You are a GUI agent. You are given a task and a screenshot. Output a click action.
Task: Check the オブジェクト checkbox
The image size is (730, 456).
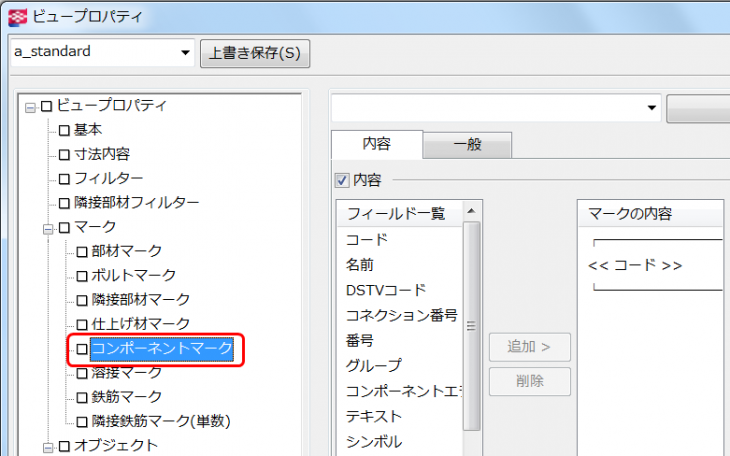click(x=64, y=447)
